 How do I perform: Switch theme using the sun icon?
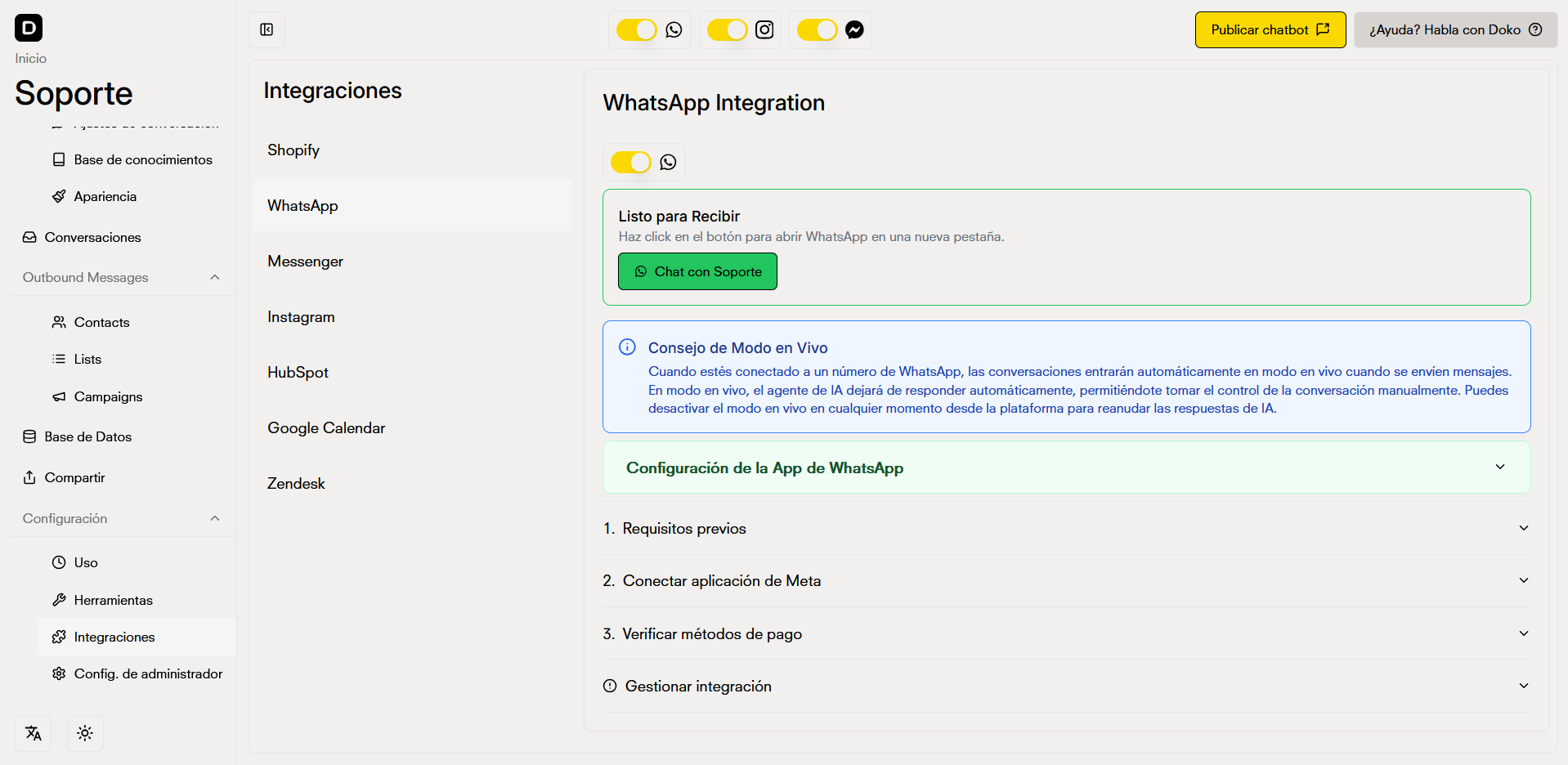point(85,733)
